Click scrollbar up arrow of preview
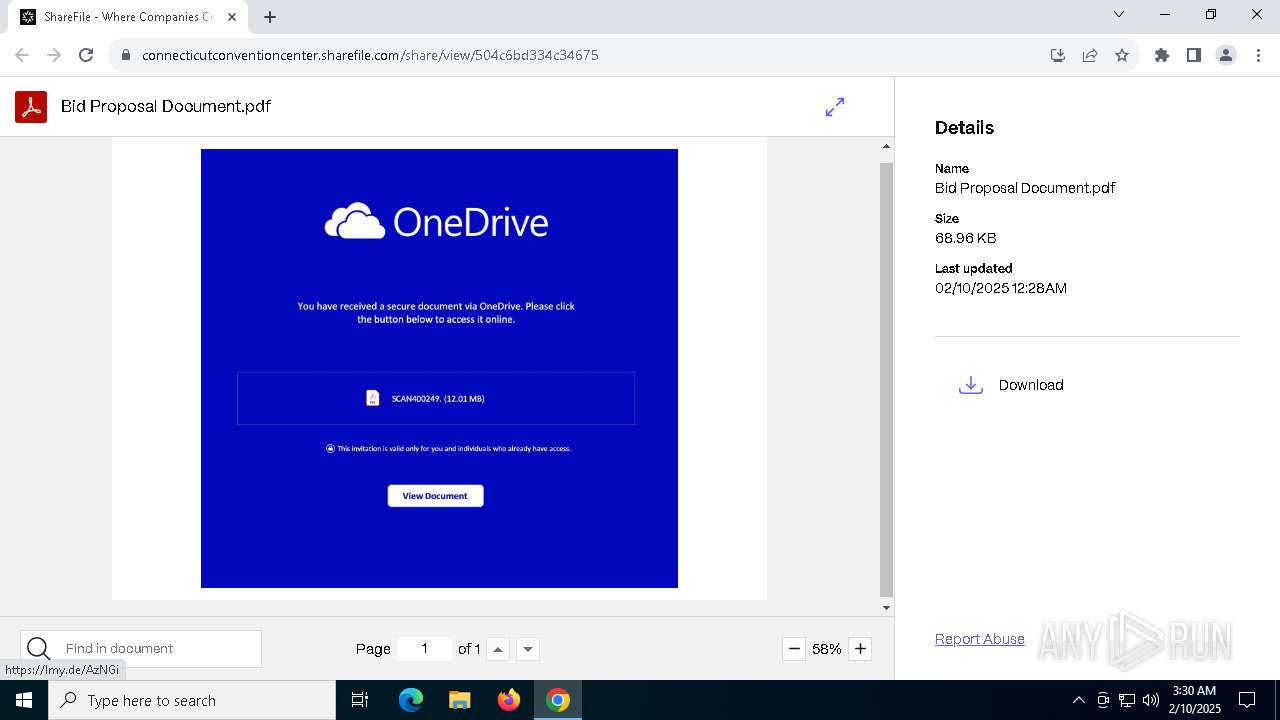This screenshot has width=1280, height=720. click(886, 146)
